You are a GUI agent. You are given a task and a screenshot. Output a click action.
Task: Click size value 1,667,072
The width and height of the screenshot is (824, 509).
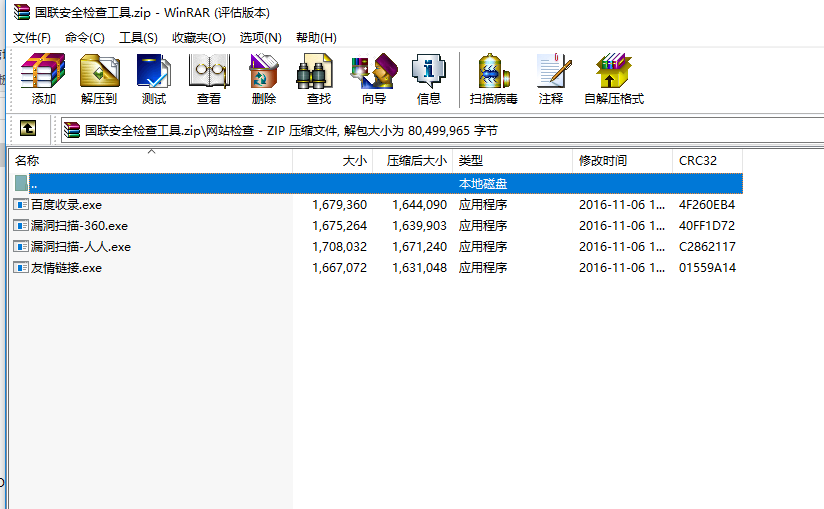(x=339, y=268)
